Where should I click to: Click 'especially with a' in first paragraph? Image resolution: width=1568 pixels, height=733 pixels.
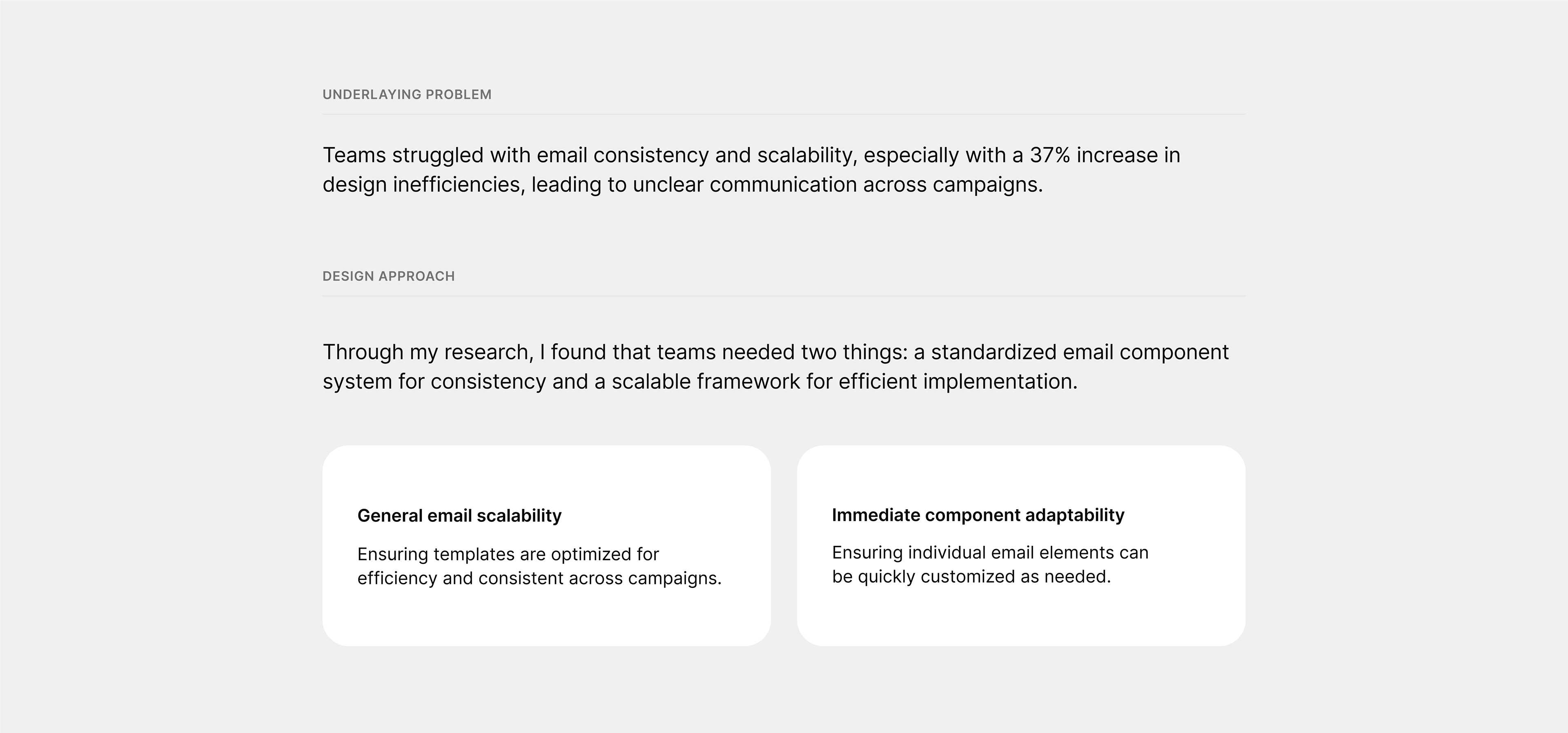tap(943, 155)
